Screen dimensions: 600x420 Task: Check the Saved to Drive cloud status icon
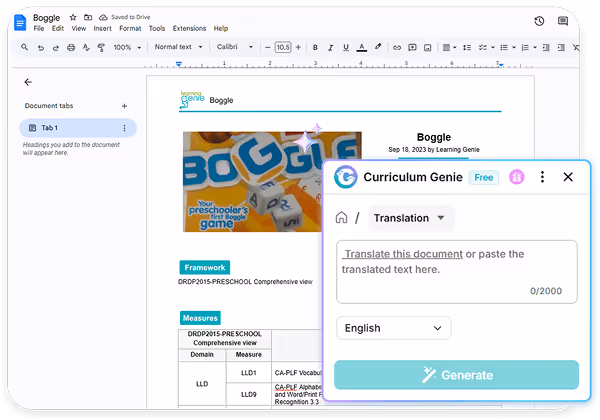(x=103, y=17)
